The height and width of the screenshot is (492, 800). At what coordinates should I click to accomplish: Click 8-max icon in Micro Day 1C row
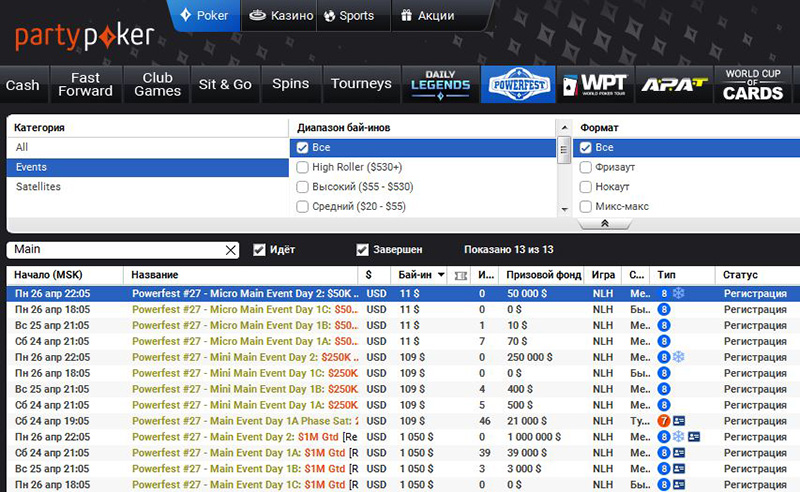[663, 309]
